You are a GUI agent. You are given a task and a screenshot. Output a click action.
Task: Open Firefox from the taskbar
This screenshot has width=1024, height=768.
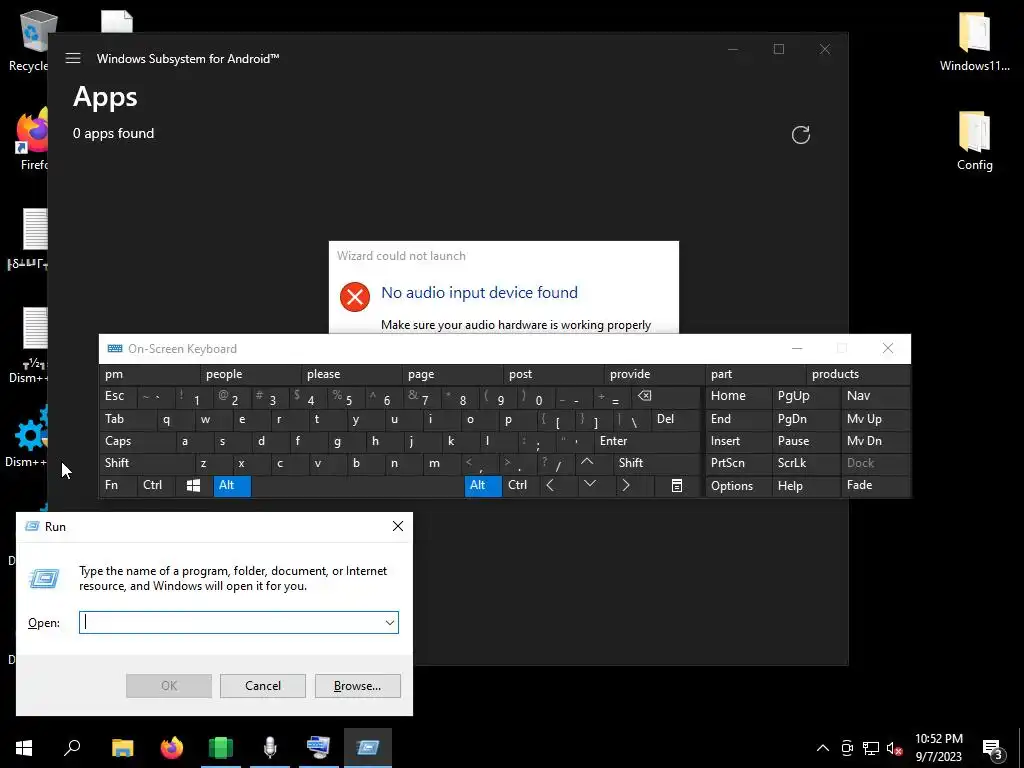click(x=172, y=748)
